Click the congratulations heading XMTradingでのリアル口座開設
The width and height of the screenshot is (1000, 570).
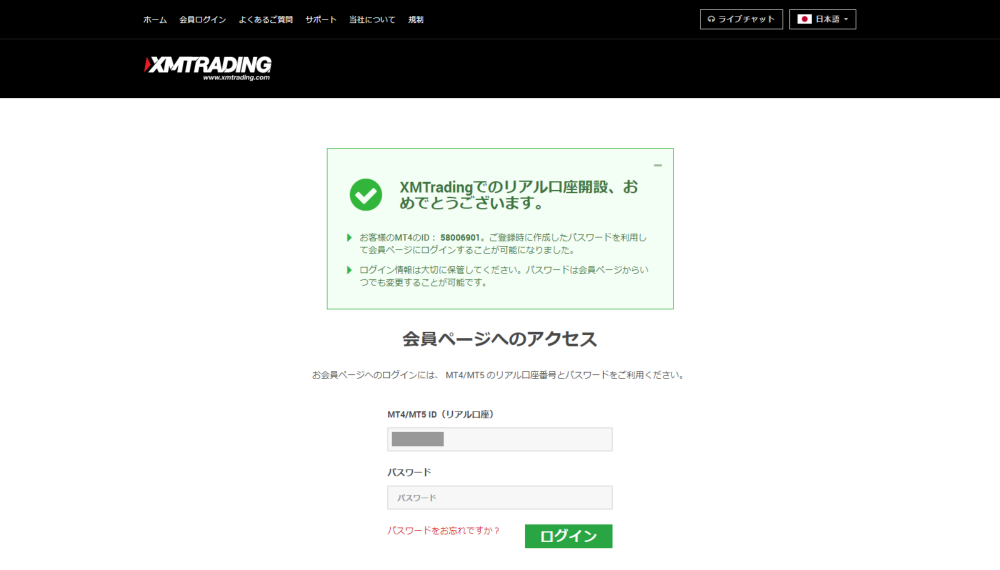click(518, 195)
